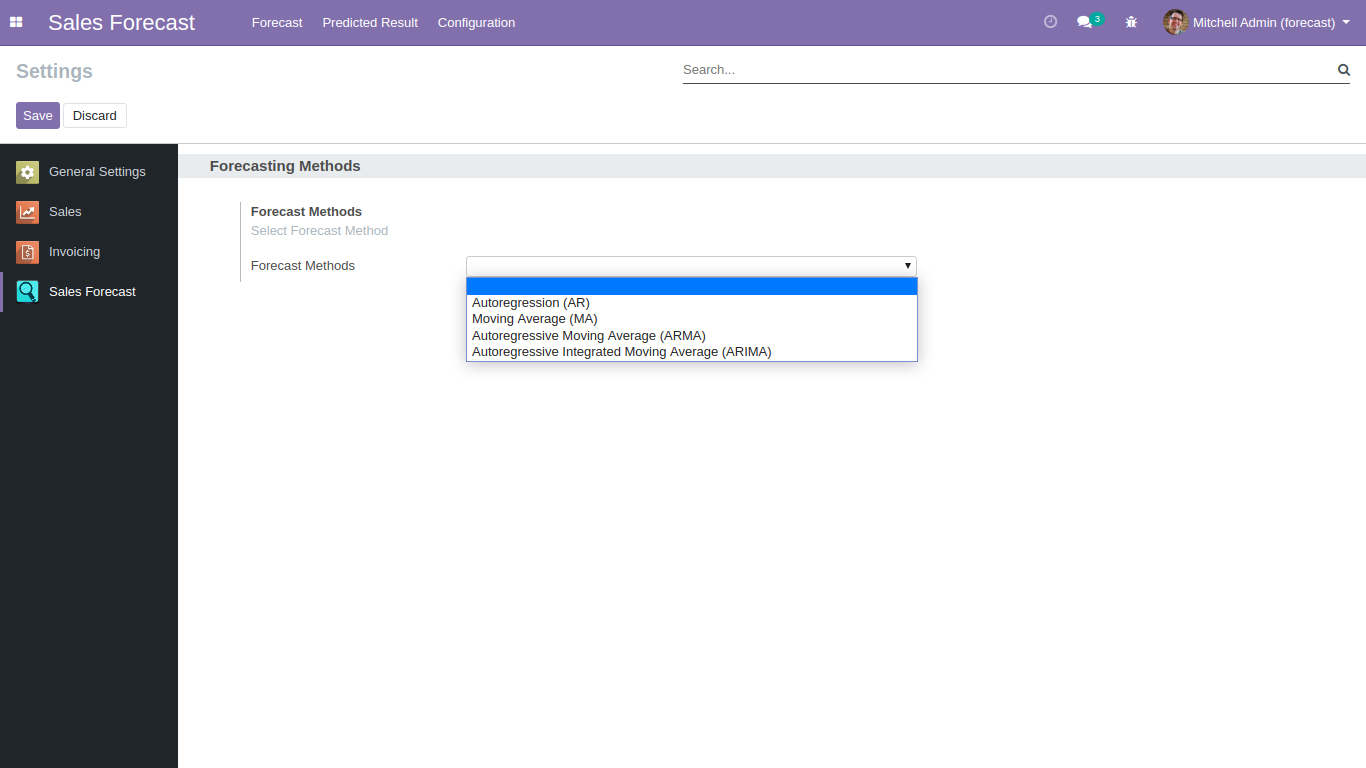Click the search magnifier icon

coord(1343,70)
